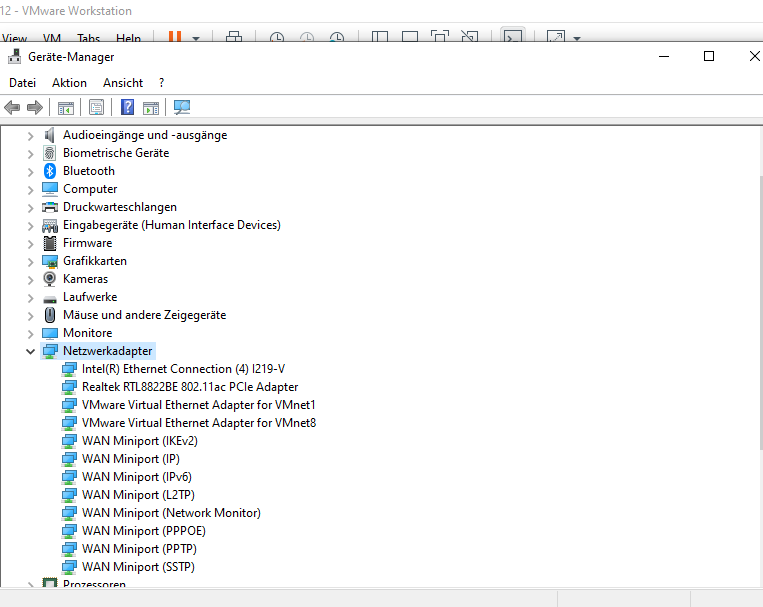Click the VMware pause button icon
This screenshot has width=763, height=607.
tap(175, 37)
